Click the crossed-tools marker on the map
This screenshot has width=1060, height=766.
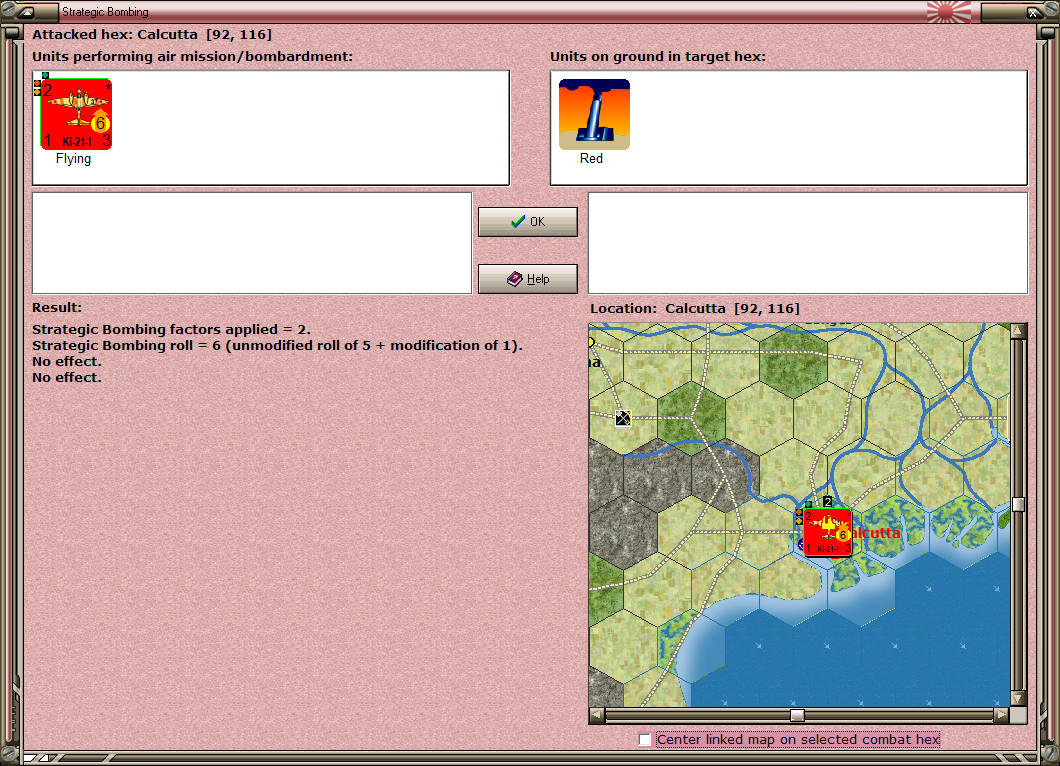[623, 418]
